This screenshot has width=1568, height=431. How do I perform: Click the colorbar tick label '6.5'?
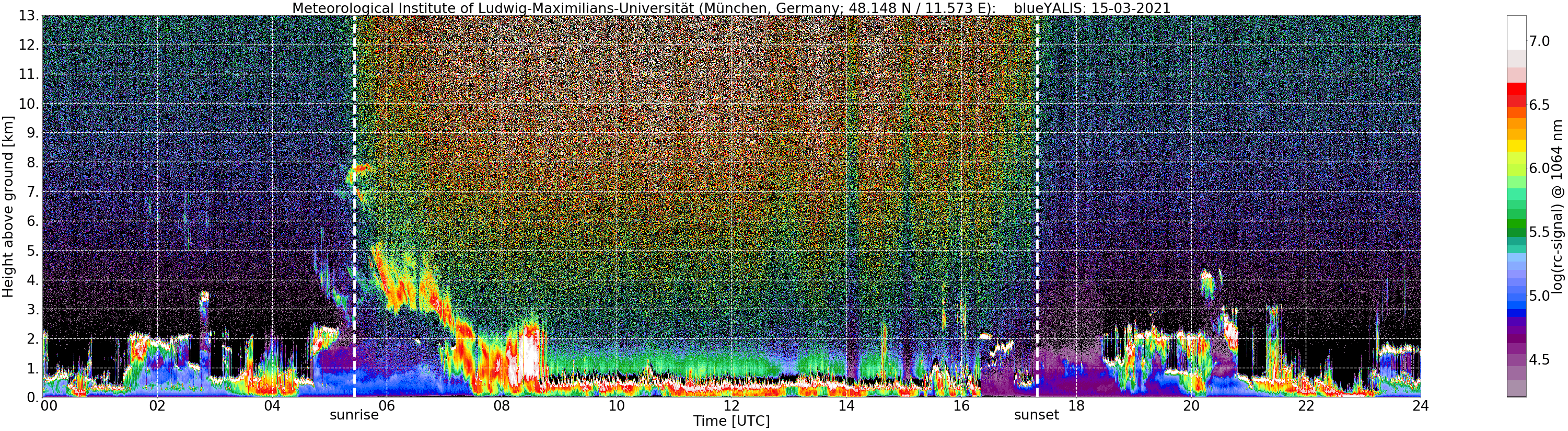coord(1540,105)
